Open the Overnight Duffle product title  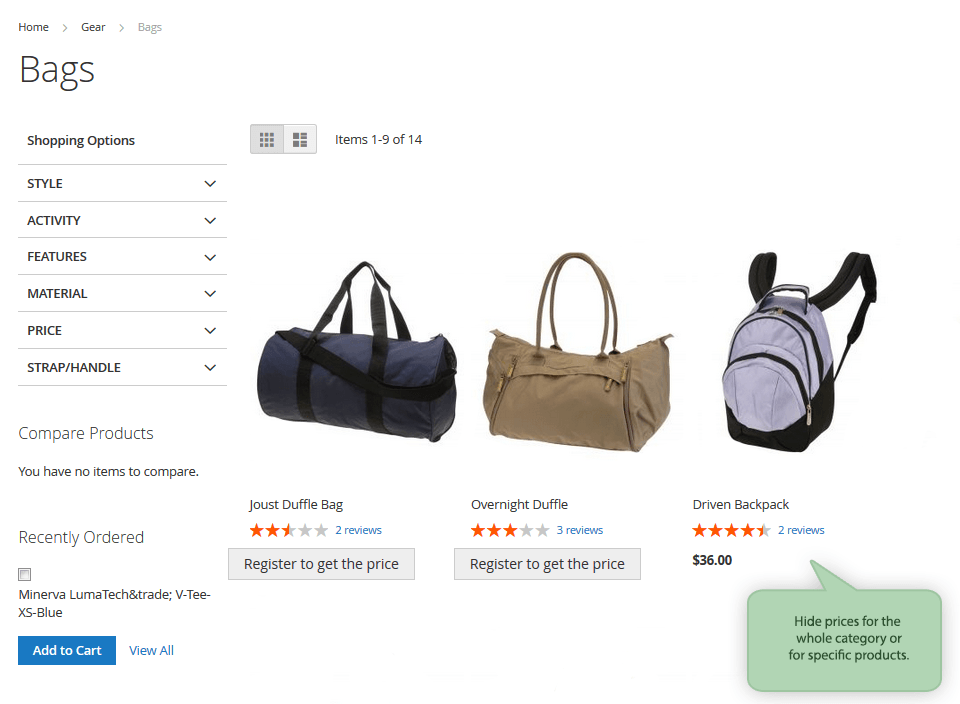pyautogui.click(x=519, y=504)
